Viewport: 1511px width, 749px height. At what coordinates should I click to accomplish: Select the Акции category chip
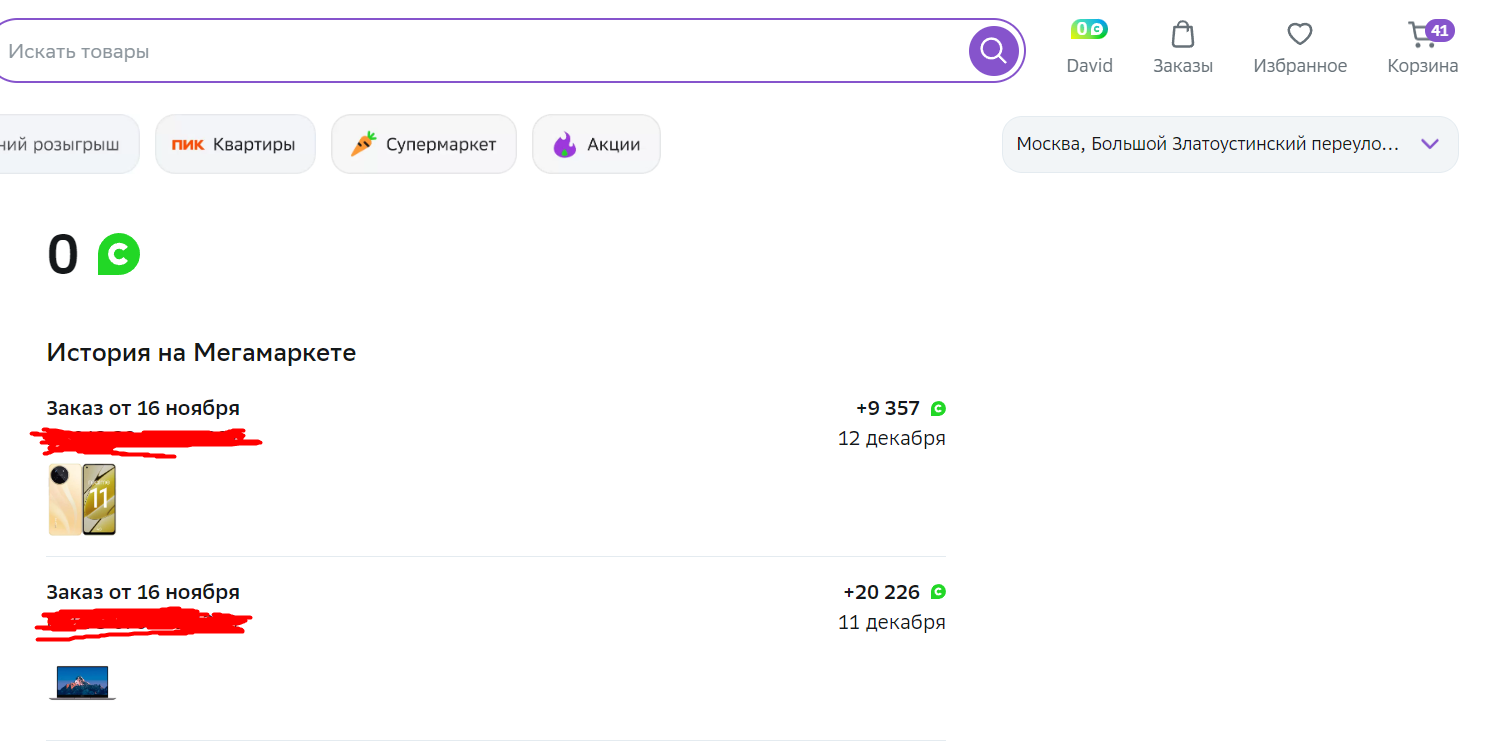coord(596,144)
